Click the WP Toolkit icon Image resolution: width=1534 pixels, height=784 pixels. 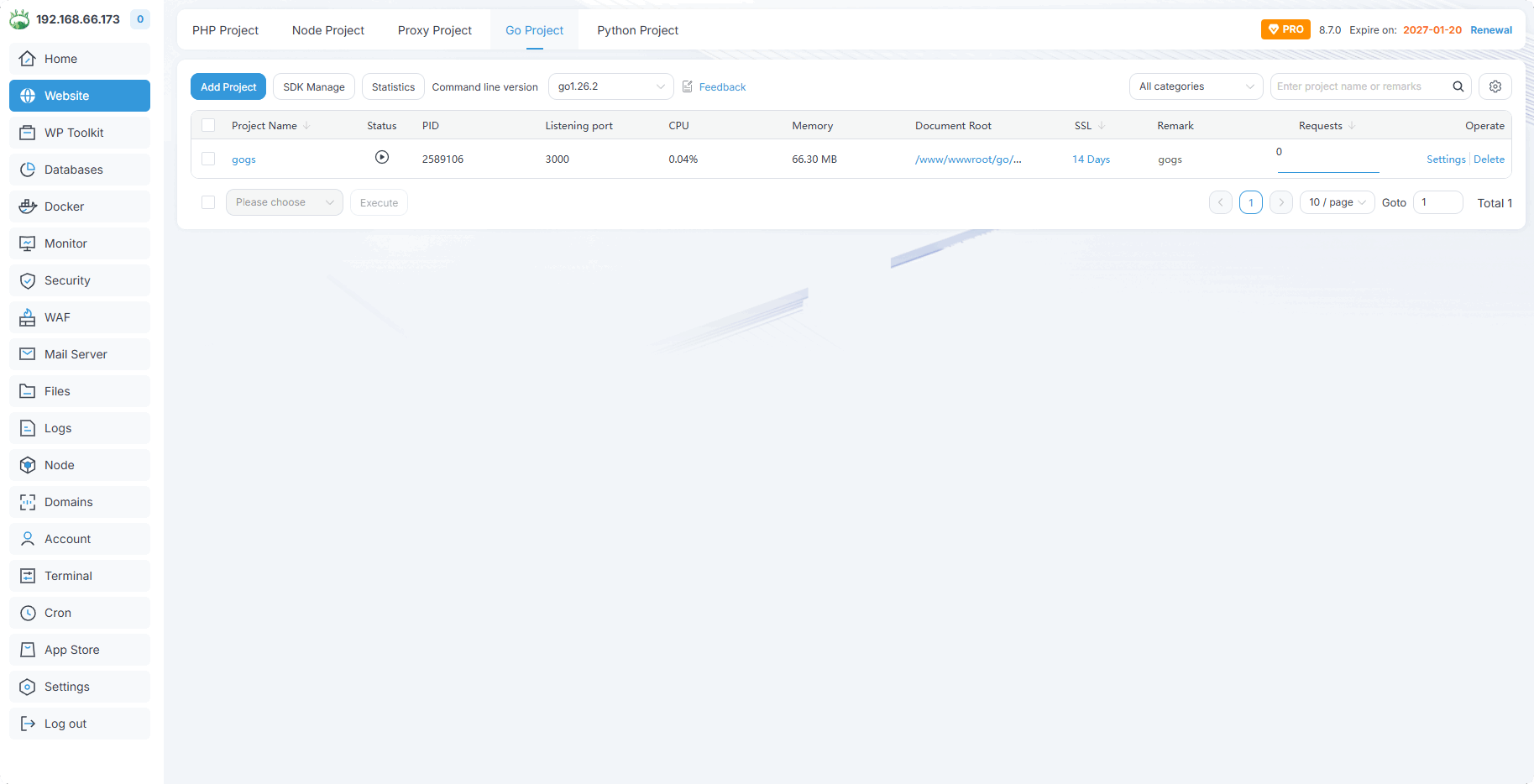coord(28,133)
